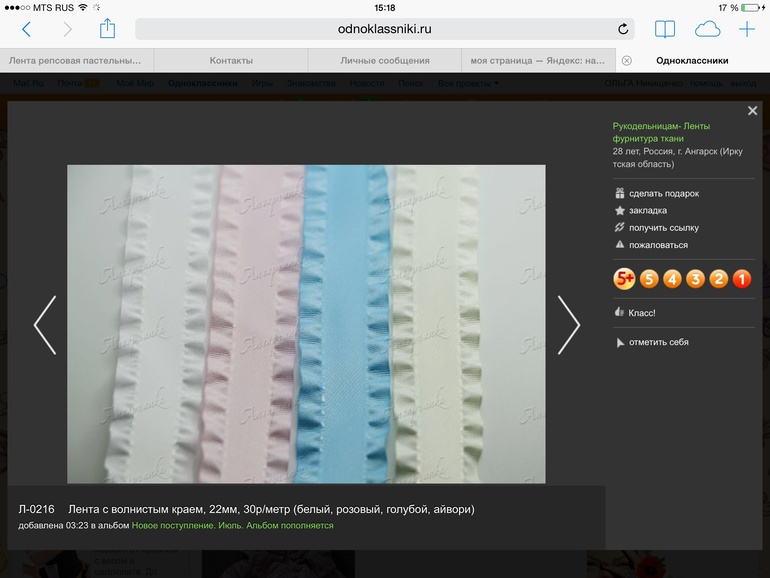The width and height of the screenshot is (770, 578).
Task: Rate the photo 5+ orange badge
Action: click(624, 279)
